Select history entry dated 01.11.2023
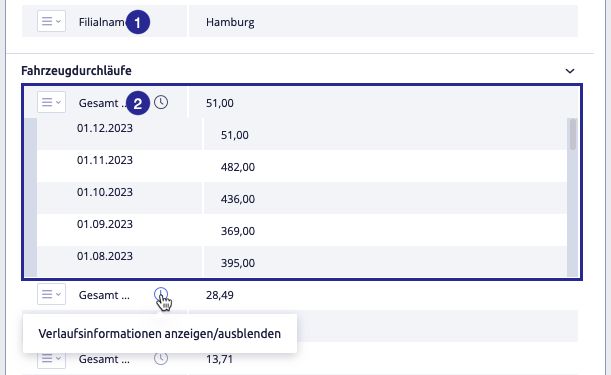Viewport: 611px width, 375px height. 105,160
